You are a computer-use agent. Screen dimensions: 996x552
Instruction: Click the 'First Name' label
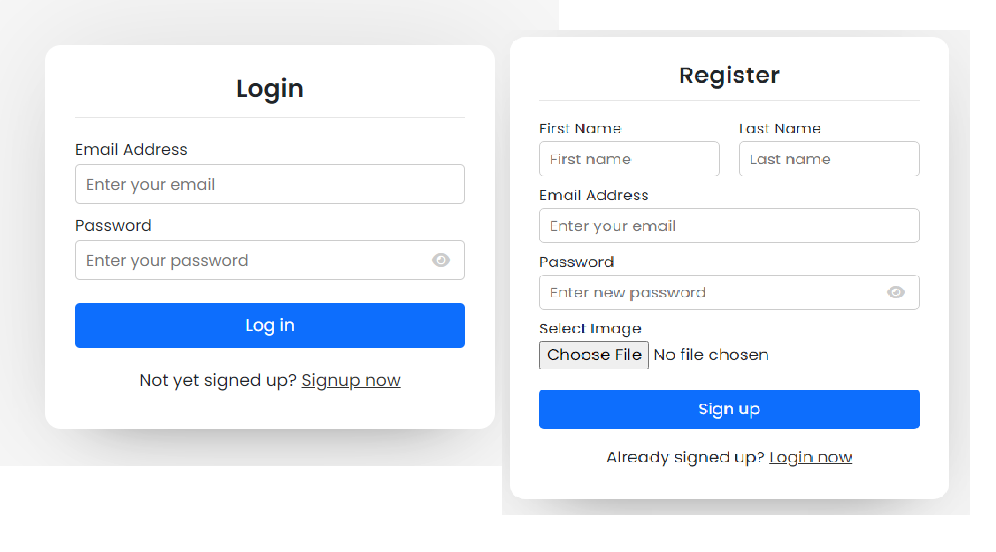[580, 128]
